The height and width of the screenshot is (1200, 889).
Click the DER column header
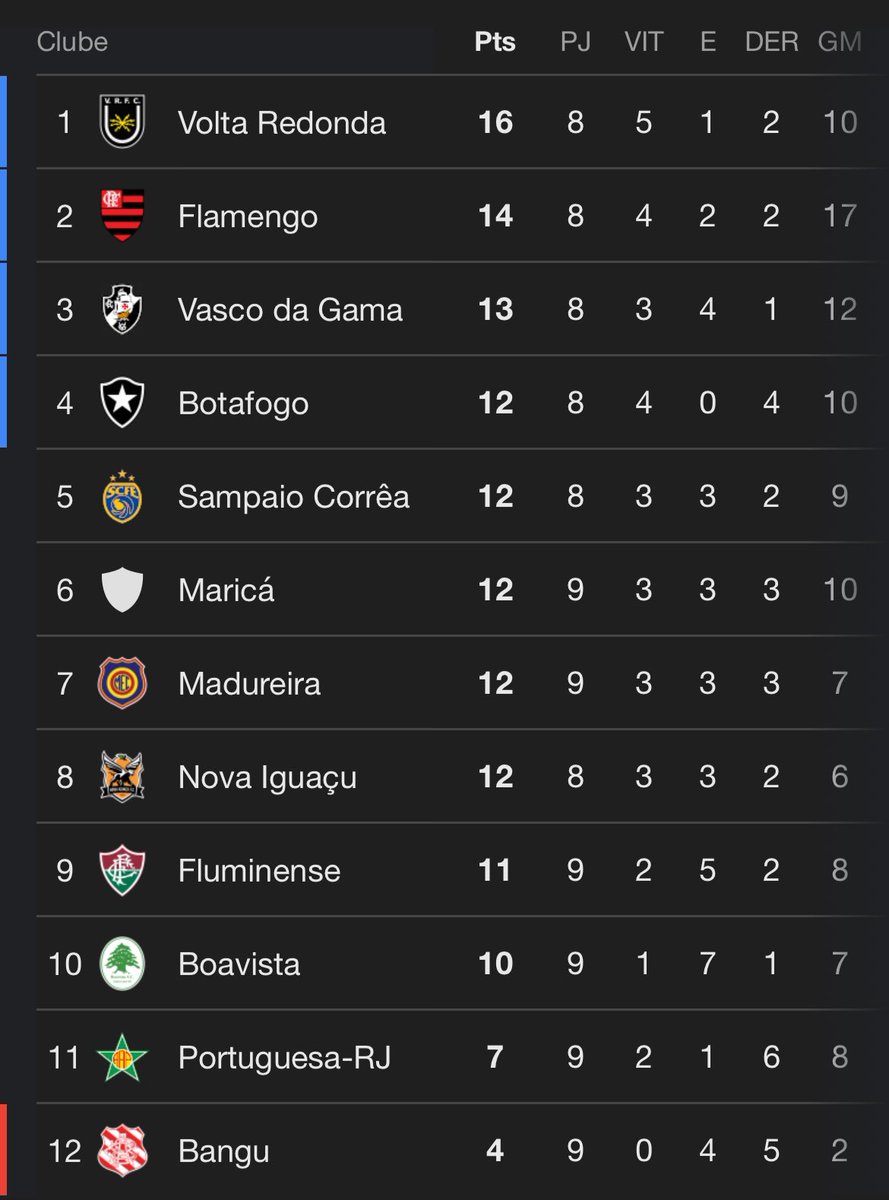[x=771, y=42]
